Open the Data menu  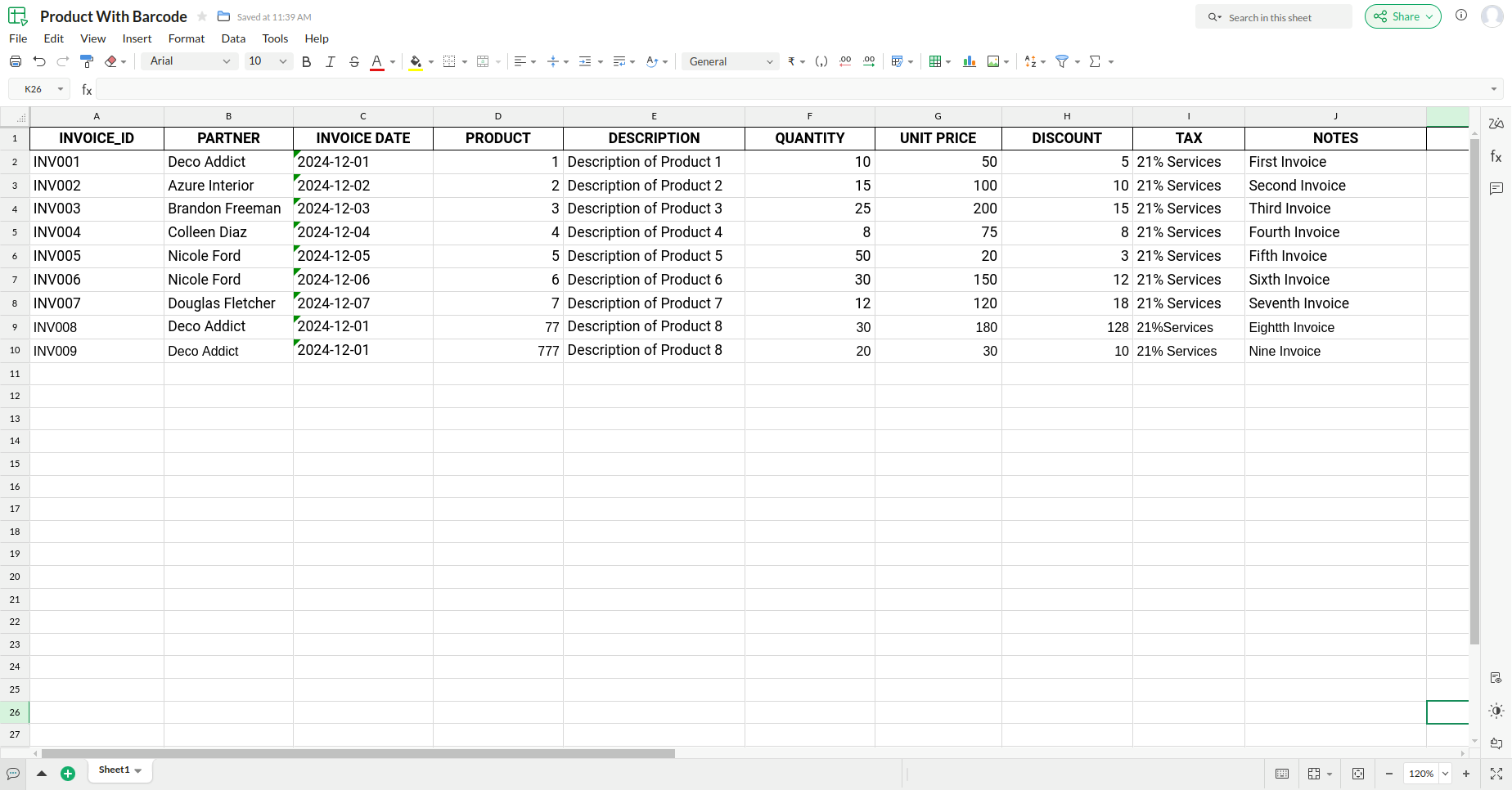[x=233, y=38]
